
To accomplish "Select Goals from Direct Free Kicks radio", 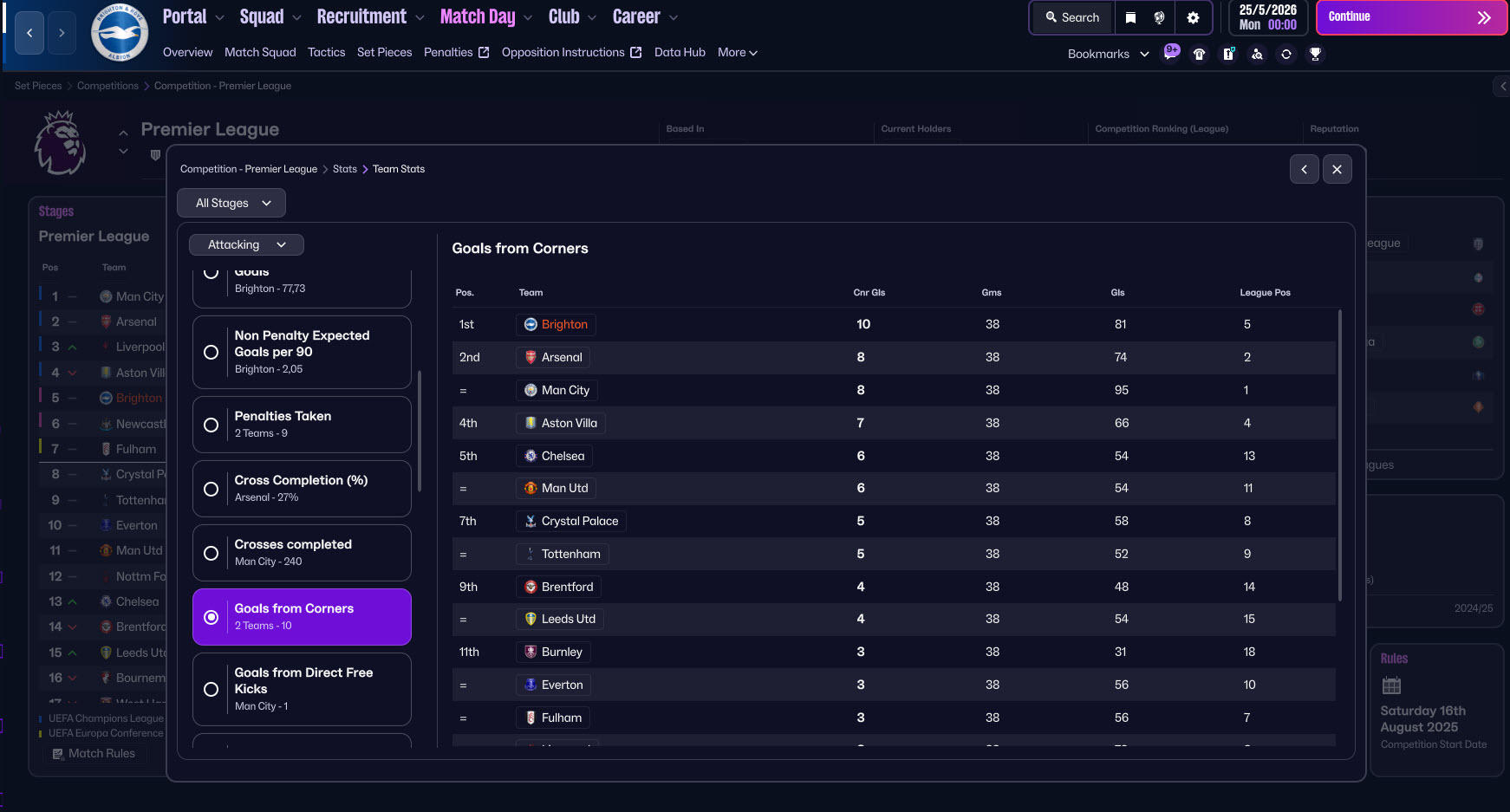I will [x=211, y=689].
